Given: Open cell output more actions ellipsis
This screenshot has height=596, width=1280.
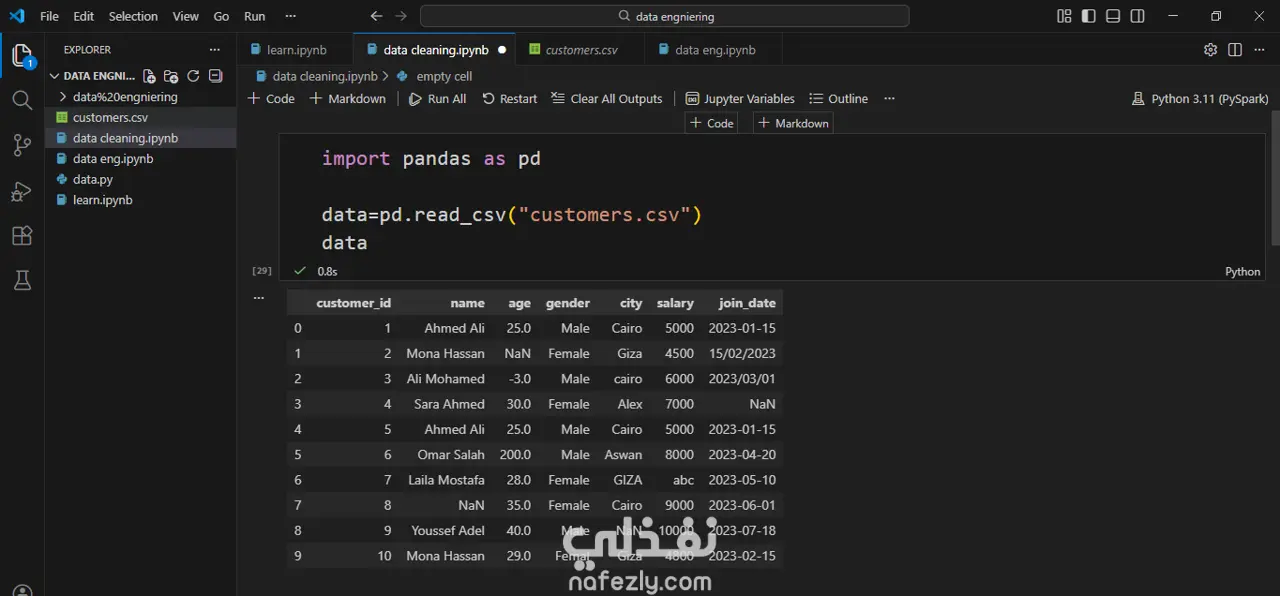Looking at the screenshot, I should 258,297.
